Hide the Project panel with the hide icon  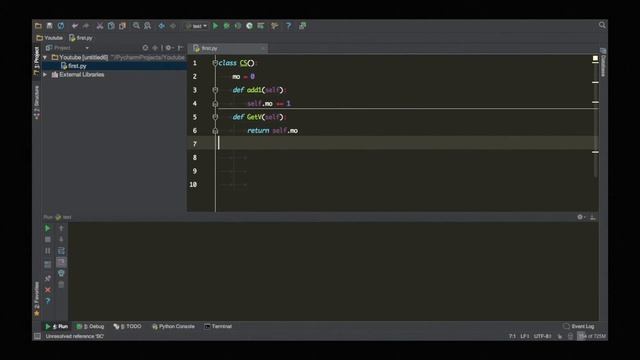coord(180,48)
